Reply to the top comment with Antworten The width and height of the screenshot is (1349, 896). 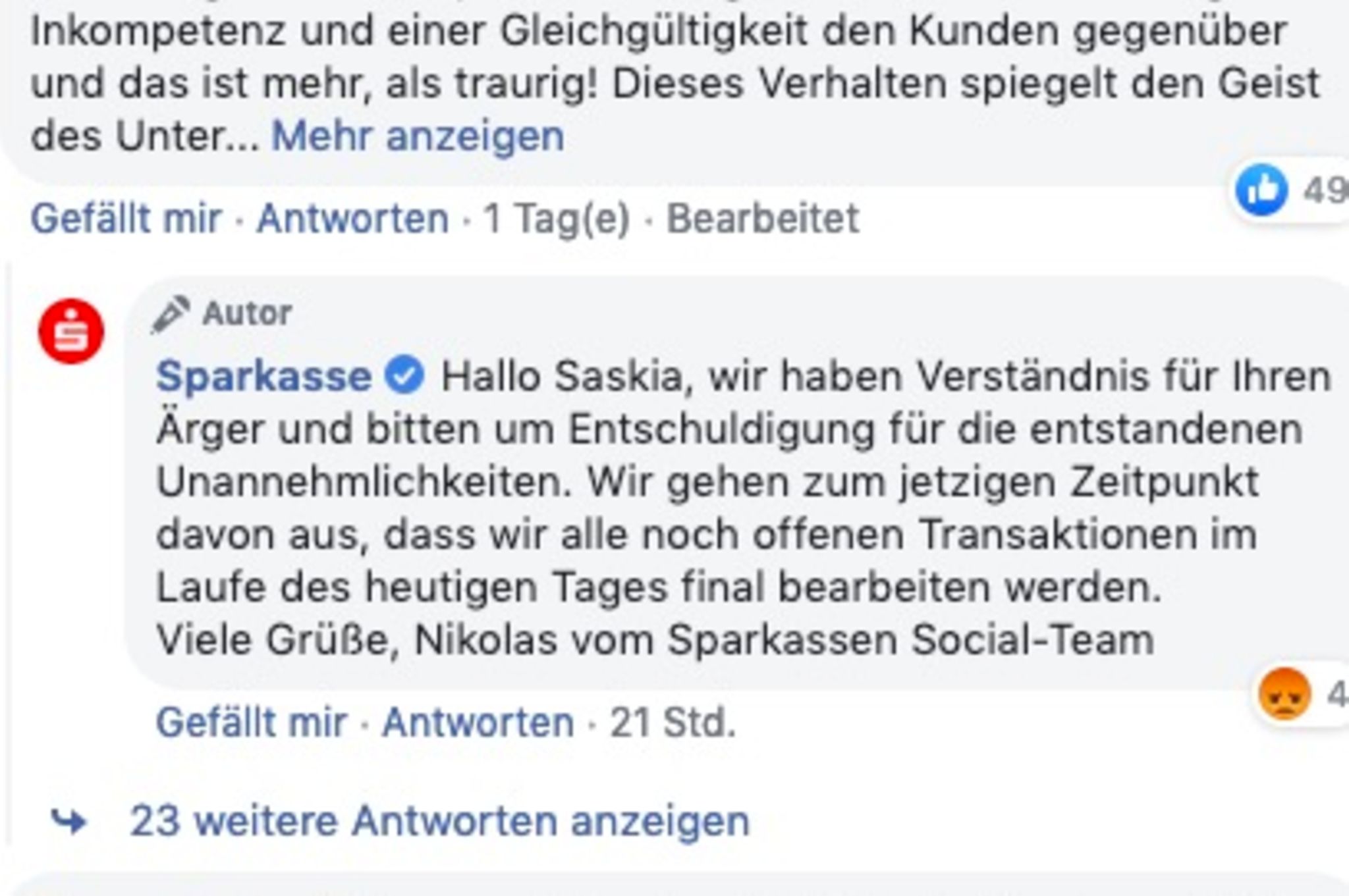pos(352,219)
